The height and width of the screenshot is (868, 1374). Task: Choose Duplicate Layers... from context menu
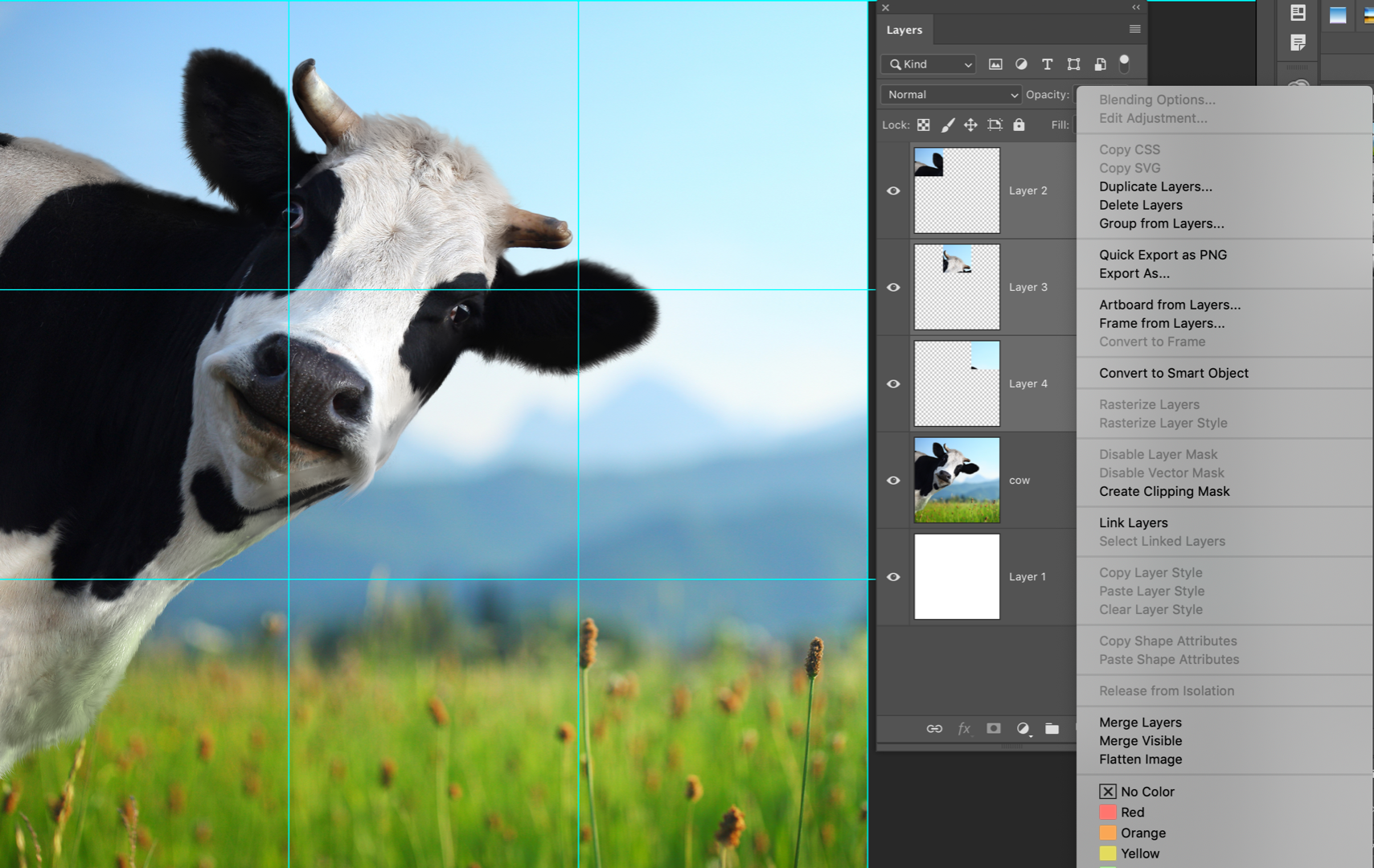(x=1155, y=186)
